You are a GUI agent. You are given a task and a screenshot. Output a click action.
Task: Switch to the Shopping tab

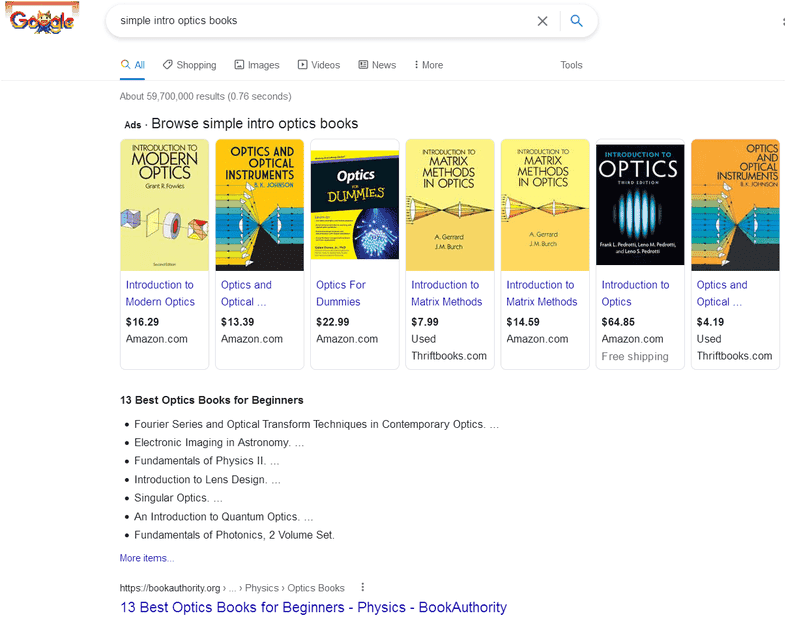point(189,65)
